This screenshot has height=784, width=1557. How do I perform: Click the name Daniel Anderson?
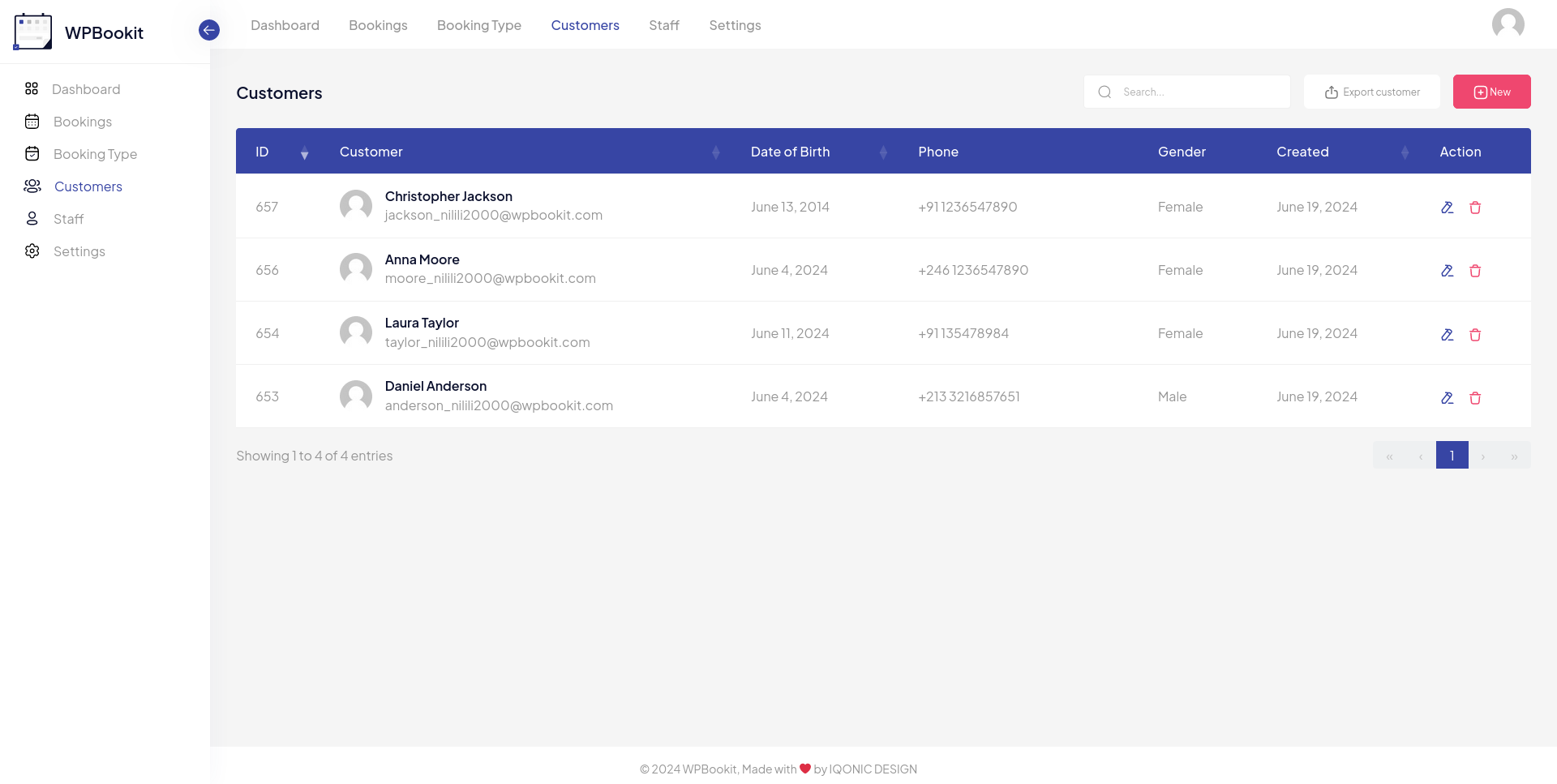coord(435,386)
